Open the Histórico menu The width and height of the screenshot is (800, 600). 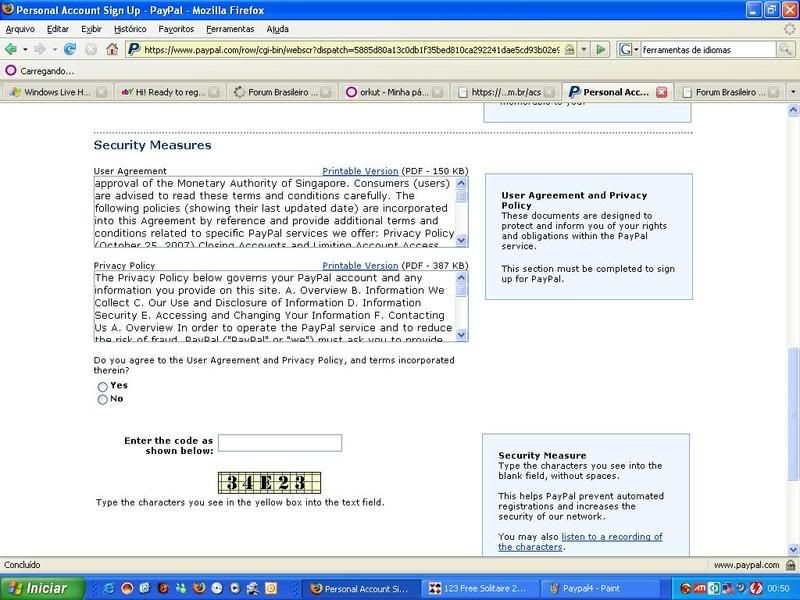tap(130, 29)
